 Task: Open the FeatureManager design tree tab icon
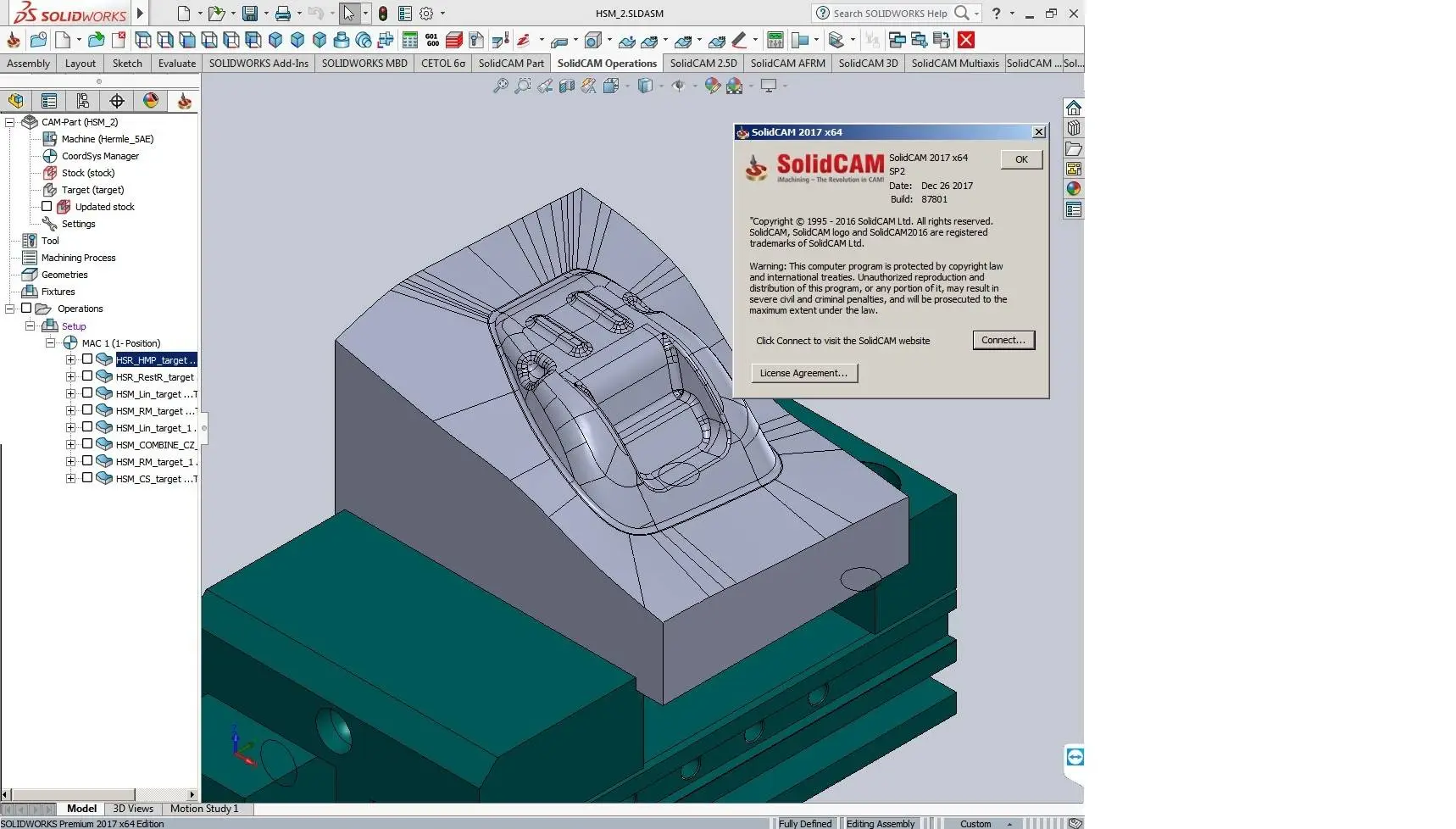16,101
